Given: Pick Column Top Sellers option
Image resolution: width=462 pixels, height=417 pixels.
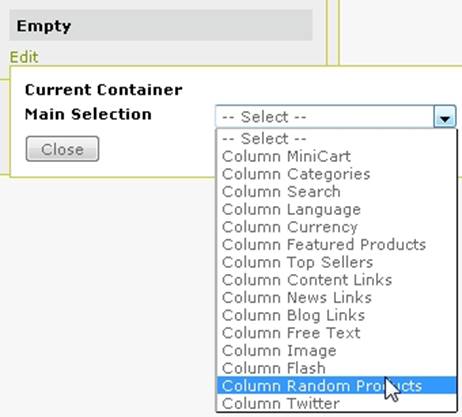Looking at the screenshot, I should (x=336, y=262).
